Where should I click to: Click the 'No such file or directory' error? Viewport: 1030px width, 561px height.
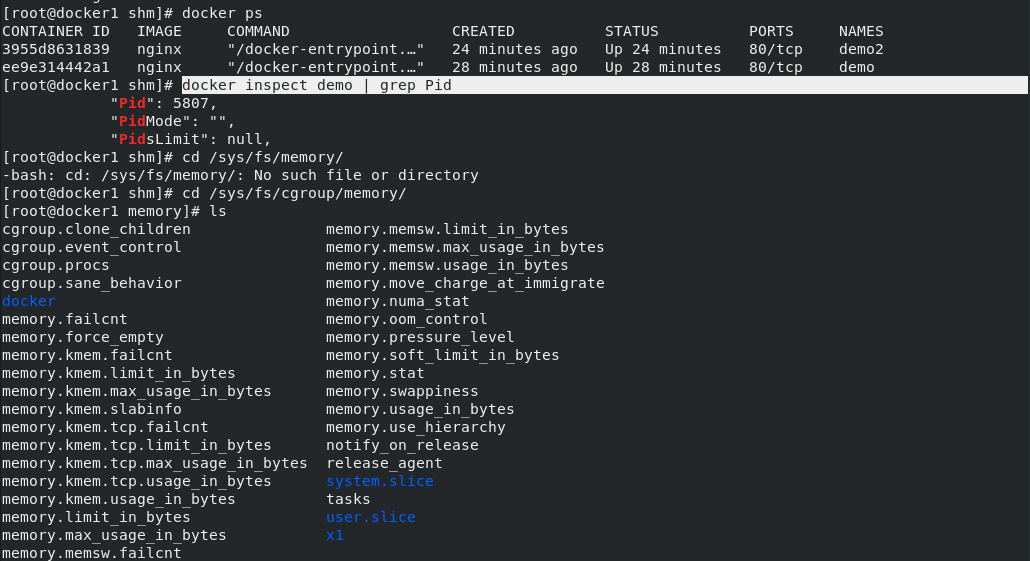[x=366, y=175]
